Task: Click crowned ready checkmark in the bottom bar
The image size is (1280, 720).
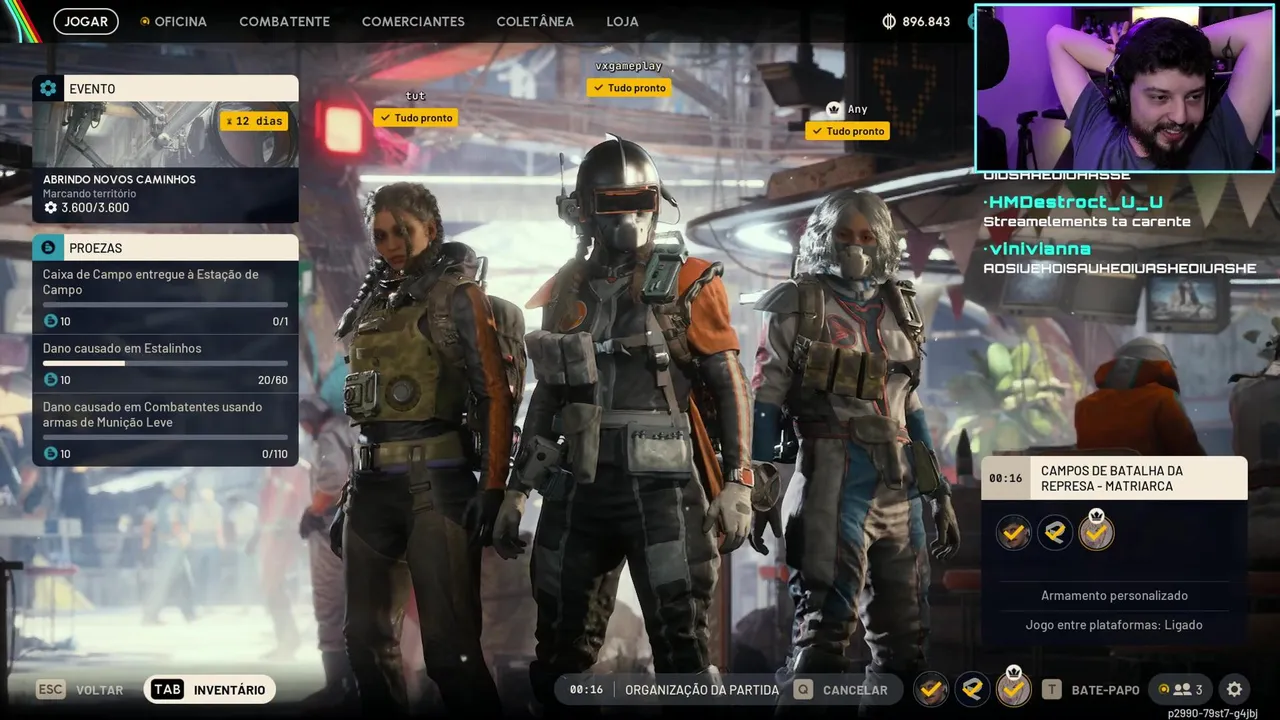Action: point(1014,688)
